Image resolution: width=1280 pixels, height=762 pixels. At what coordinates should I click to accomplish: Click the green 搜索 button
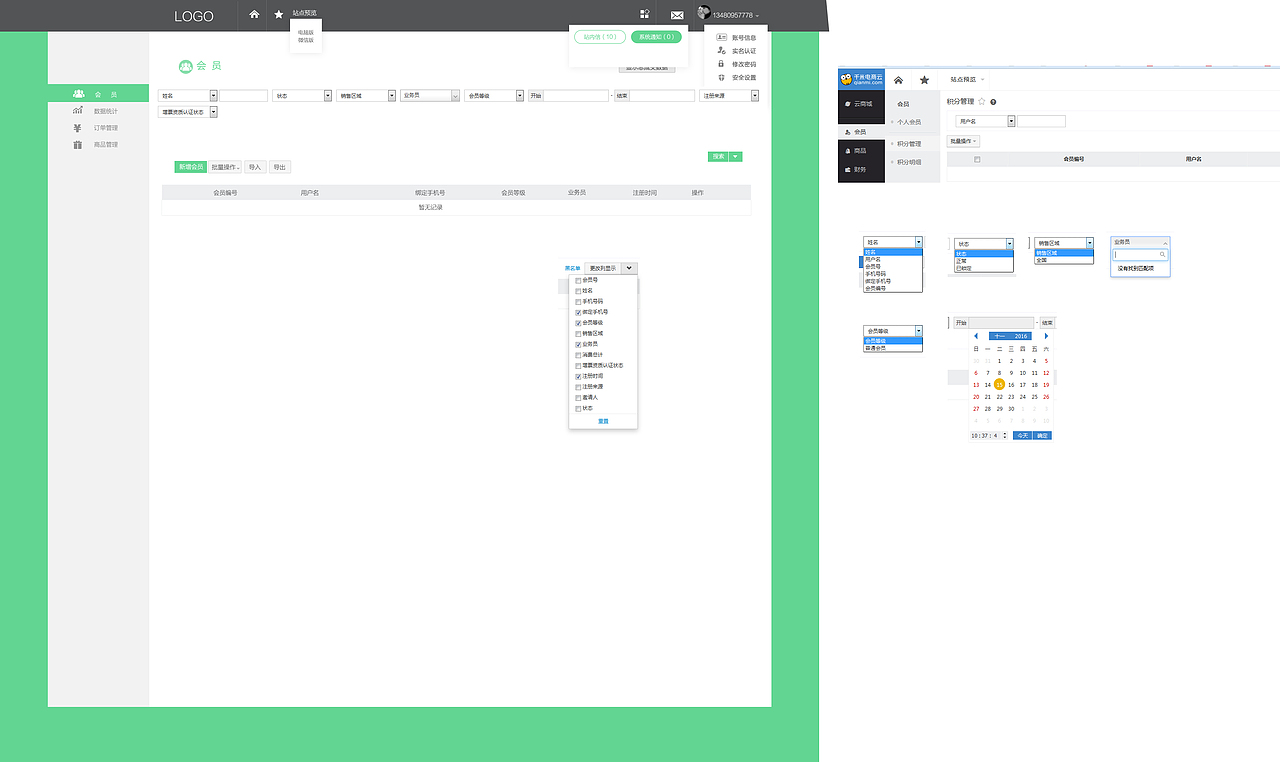click(718, 157)
